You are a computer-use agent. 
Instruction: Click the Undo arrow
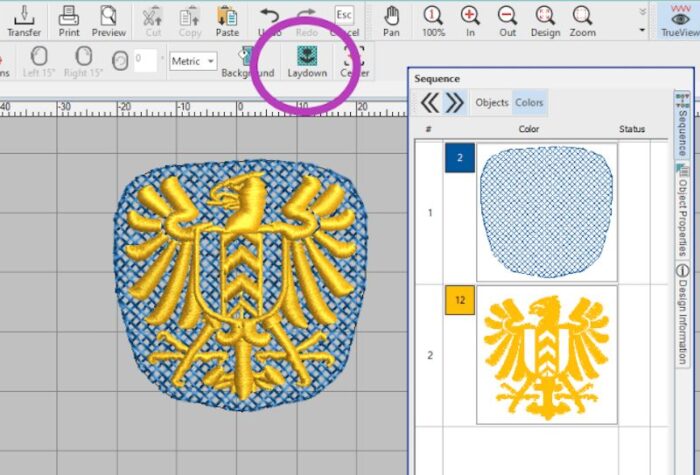(269, 20)
